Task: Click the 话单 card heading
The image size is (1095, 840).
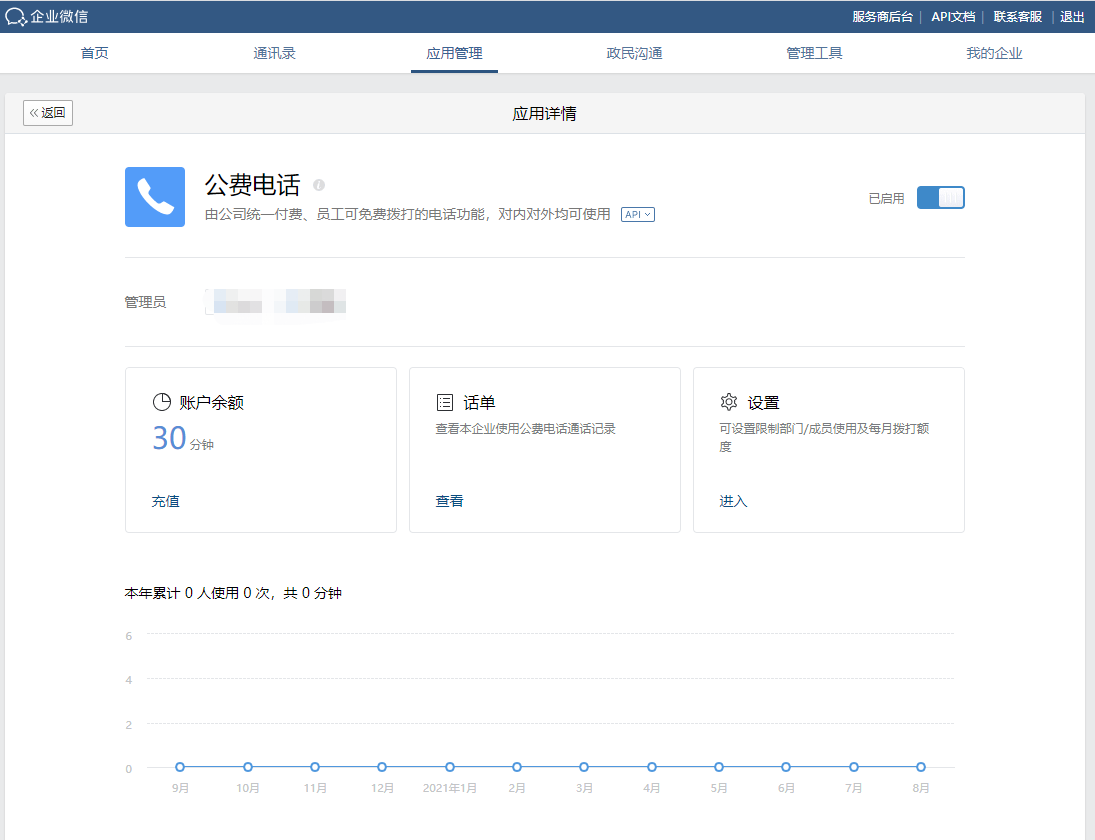Action: coord(479,402)
